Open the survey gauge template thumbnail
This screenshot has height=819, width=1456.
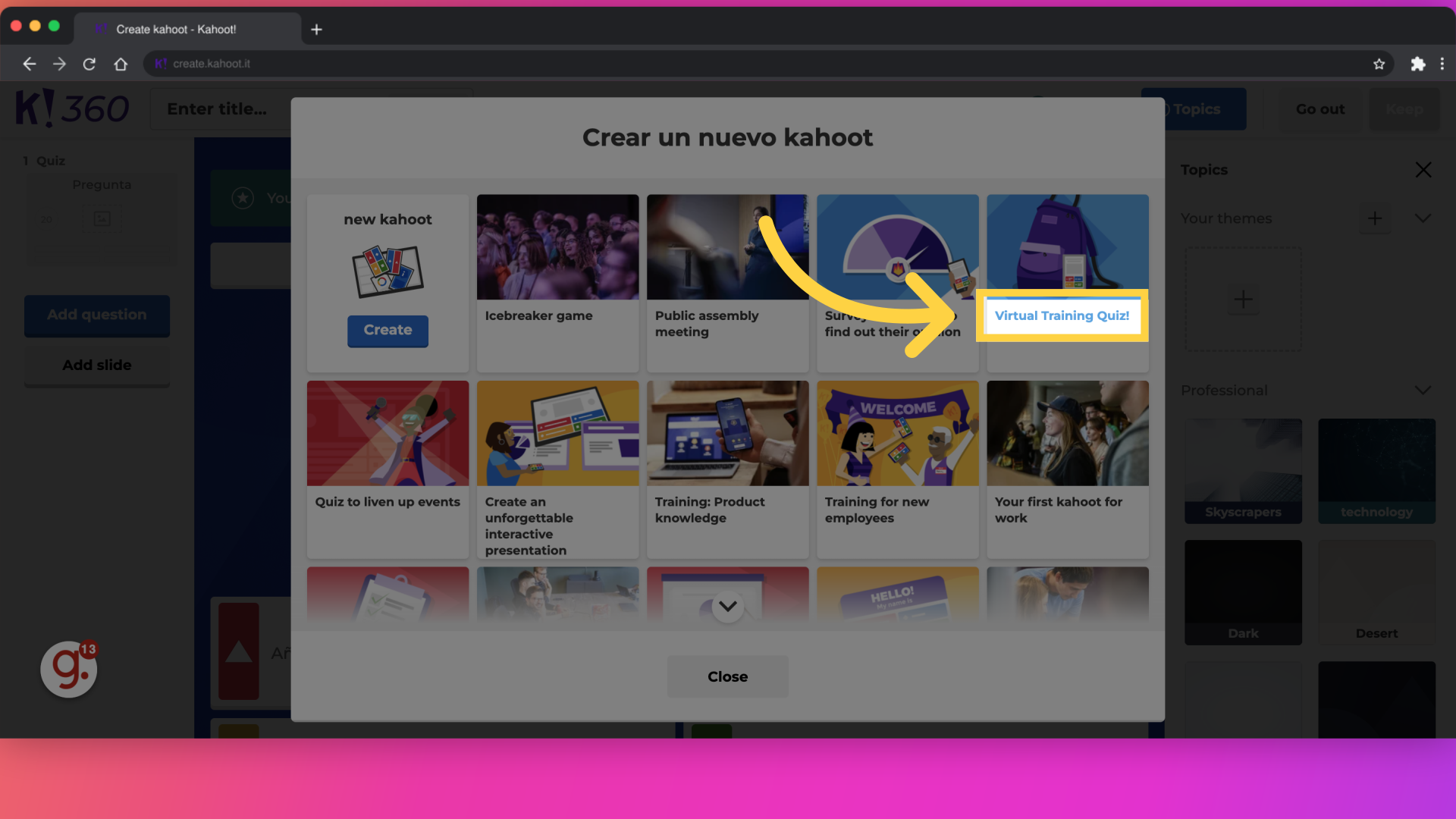click(897, 247)
